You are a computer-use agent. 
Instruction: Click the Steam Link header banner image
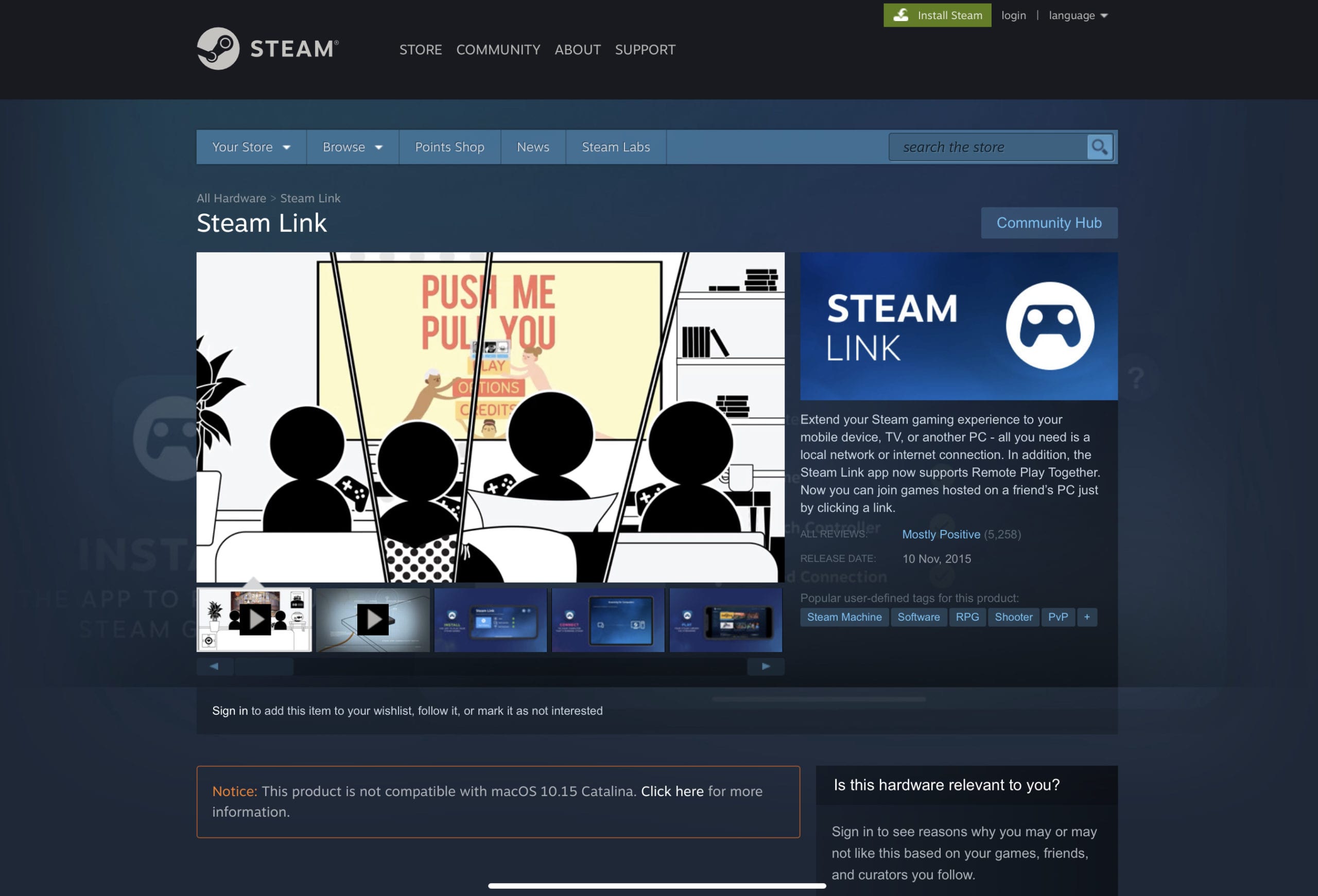click(x=959, y=326)
